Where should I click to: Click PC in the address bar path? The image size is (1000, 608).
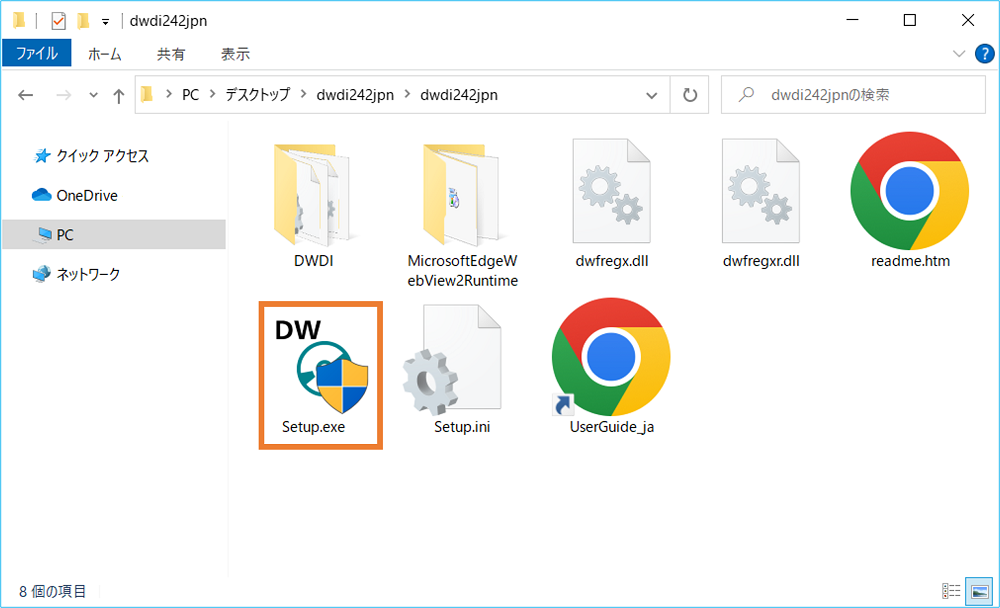click(190, 94)
